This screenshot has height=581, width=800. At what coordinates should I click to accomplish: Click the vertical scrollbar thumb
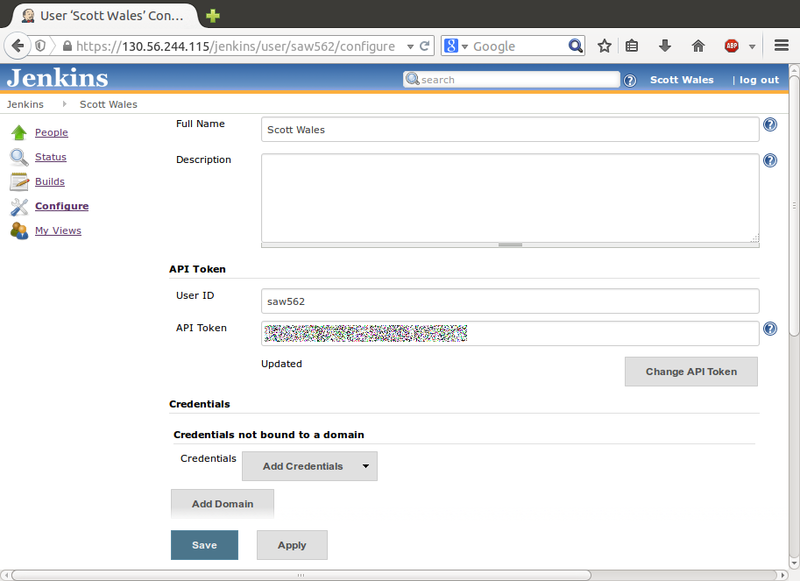(x=794, y=206)
